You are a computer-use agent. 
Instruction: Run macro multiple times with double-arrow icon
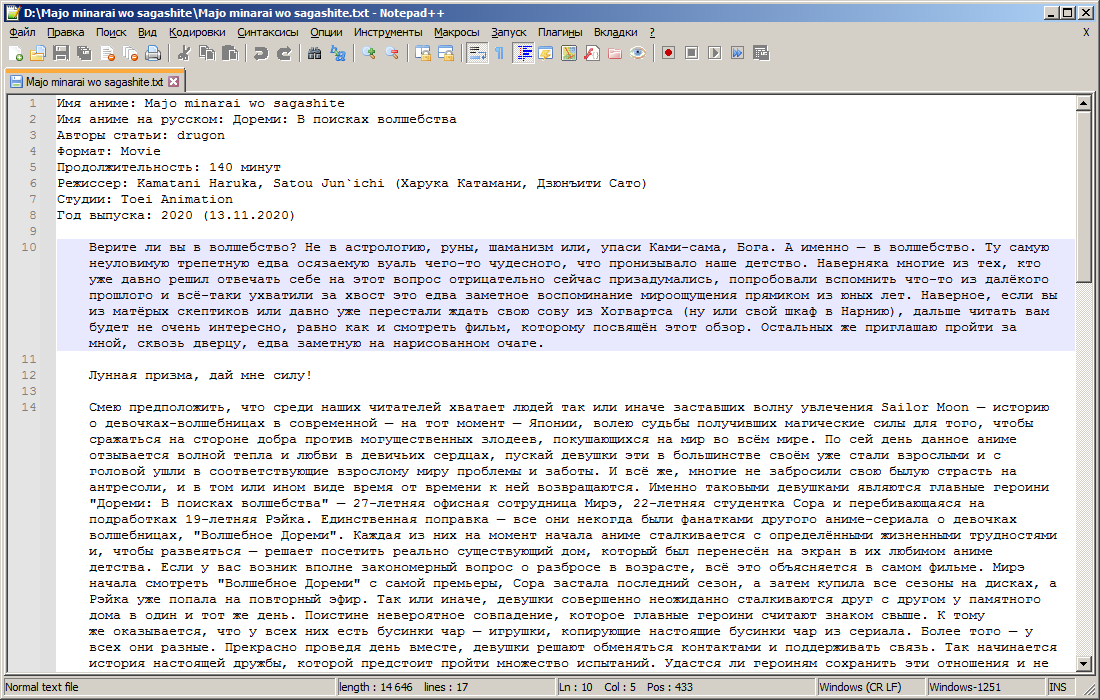pos(739,53)
